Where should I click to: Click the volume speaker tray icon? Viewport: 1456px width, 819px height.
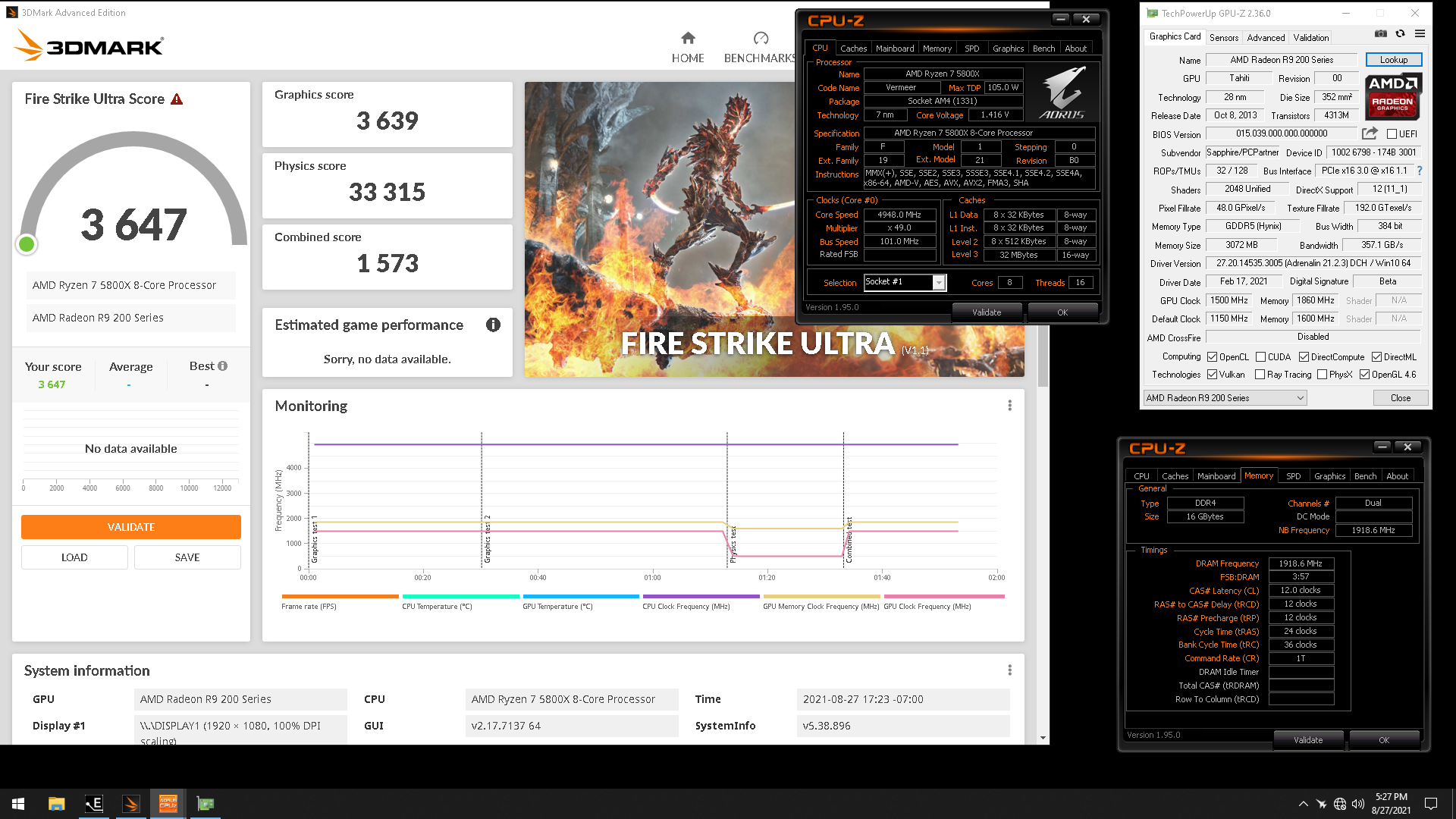(x=1357, y=804)
